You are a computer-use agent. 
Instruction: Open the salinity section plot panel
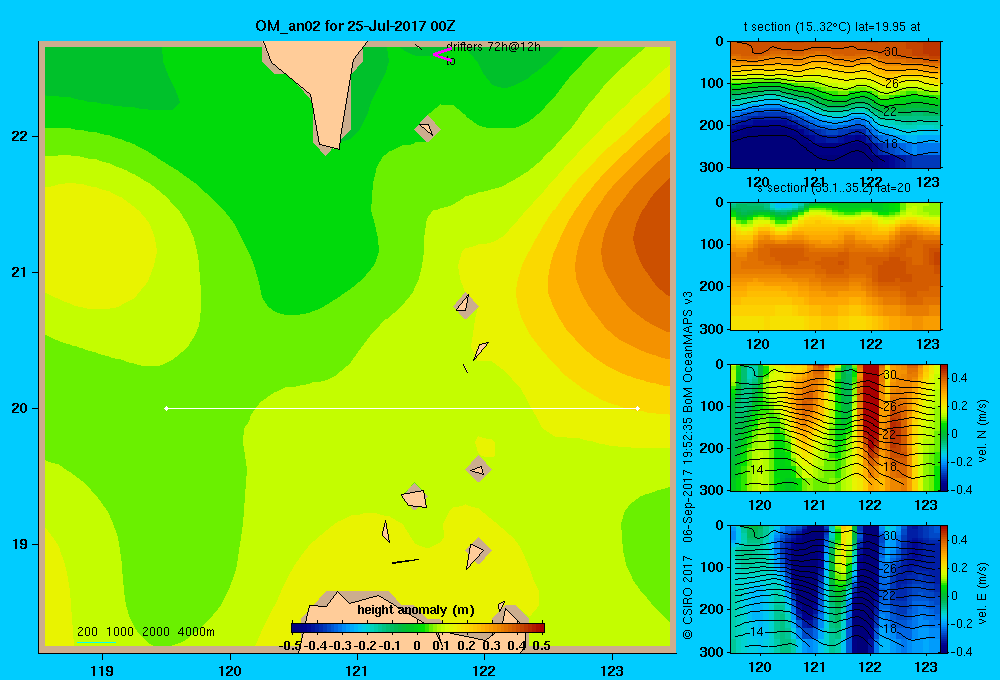click(835, 266)
